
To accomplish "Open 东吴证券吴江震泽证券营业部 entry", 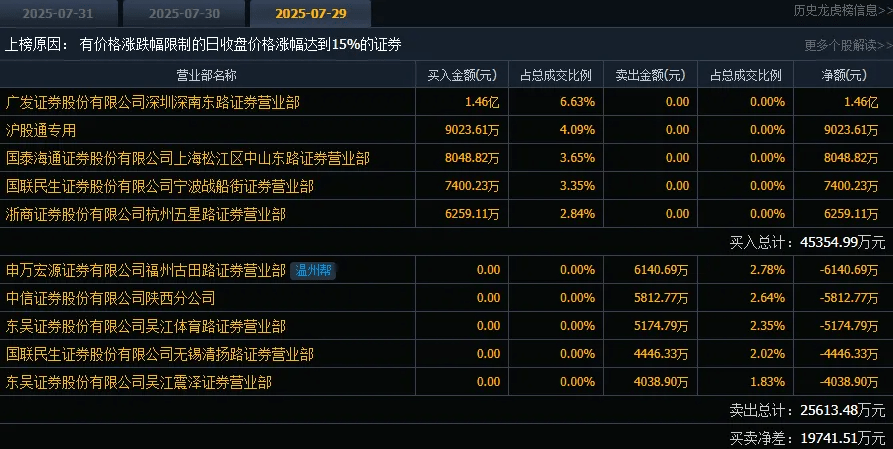I will pyautogui.click(x=138, y=382).
